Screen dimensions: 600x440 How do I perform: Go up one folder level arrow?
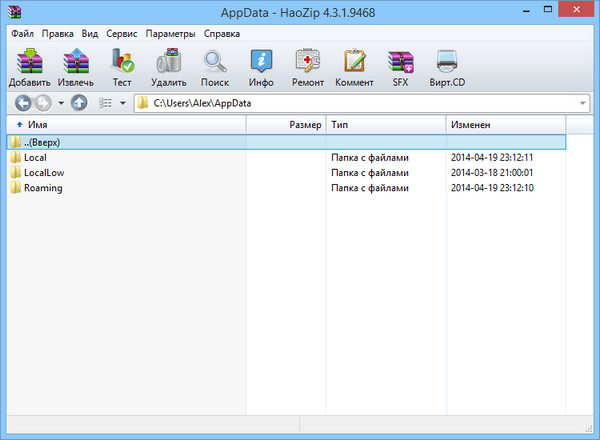(79, 103)
